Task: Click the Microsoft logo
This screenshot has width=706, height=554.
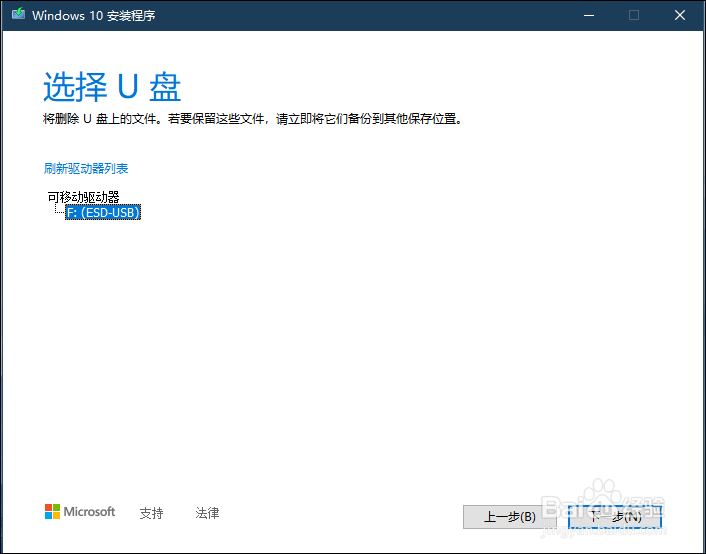Action: click(80, 512)
